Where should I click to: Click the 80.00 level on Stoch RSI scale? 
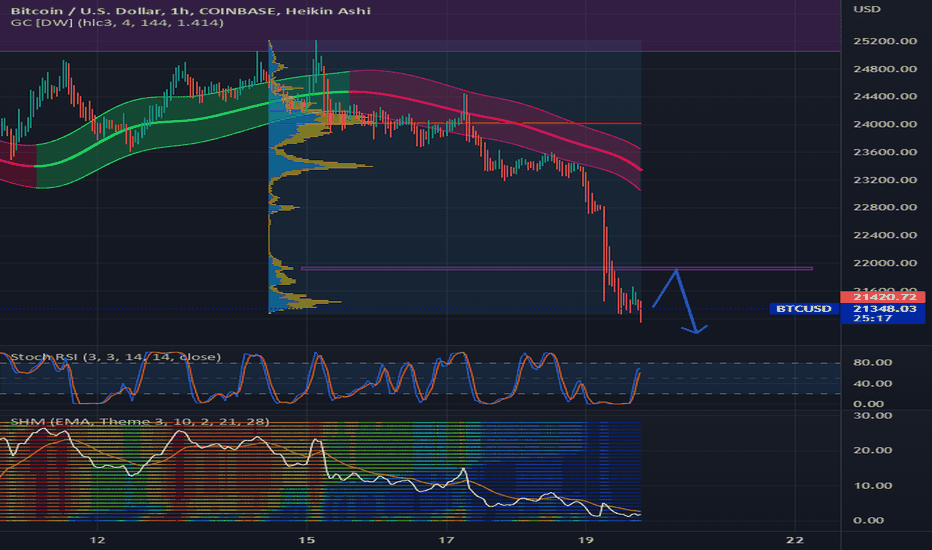[x=873, y=362]
